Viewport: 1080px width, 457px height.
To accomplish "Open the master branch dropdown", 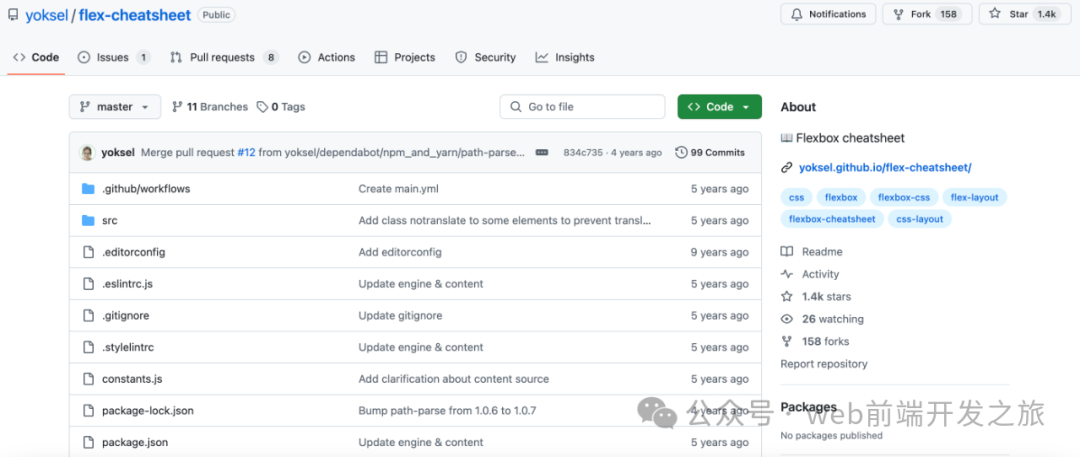I will [114, 107].
